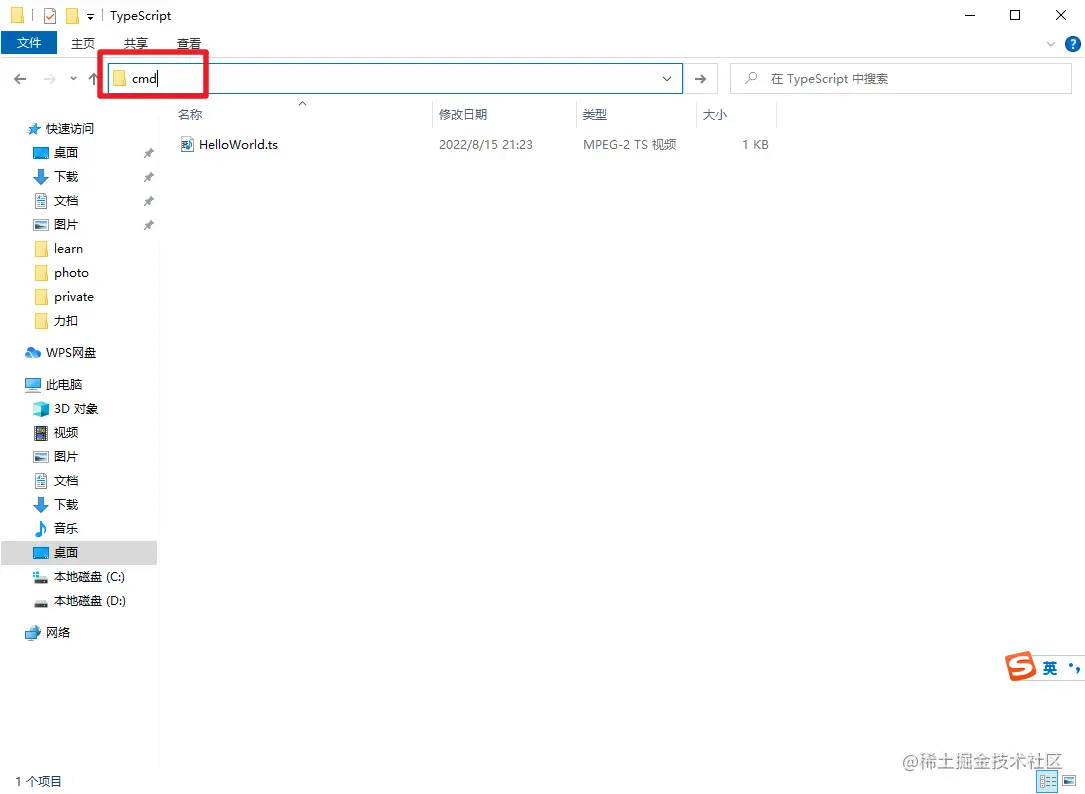Open 下载 under 此电脑
This screenshot has height=794, width=1085.
click(x=66, y=505)
